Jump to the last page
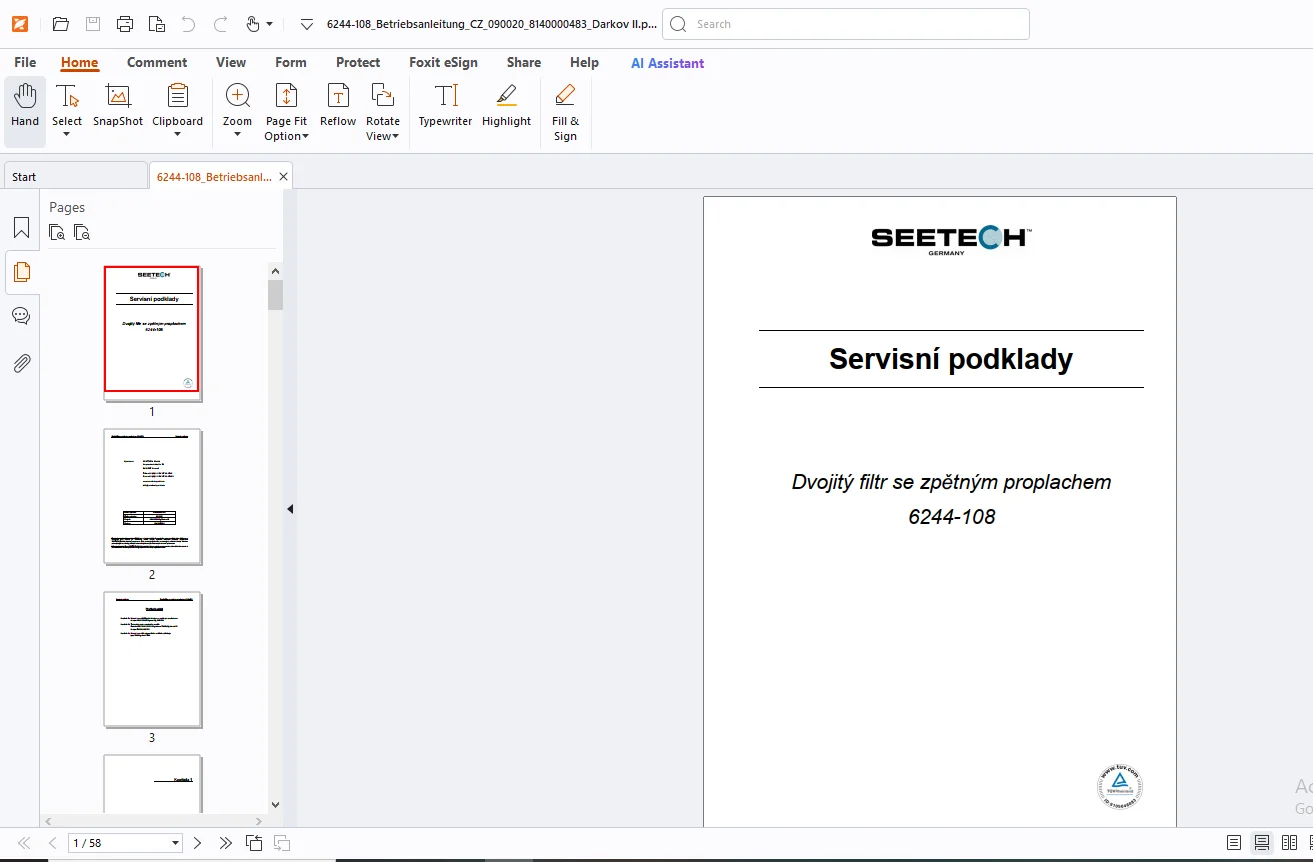The height and width of the screenshot is (862, 1313). [x=225, y=843]
